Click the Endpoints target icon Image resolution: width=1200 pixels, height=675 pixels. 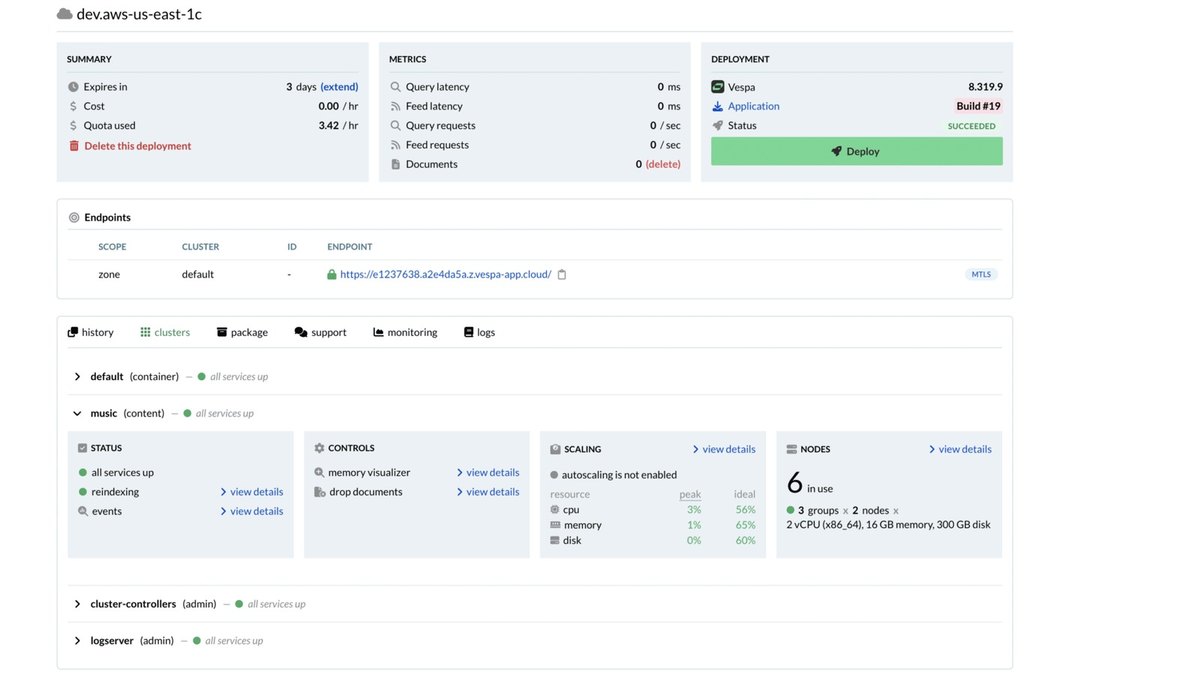coord(74,217)
